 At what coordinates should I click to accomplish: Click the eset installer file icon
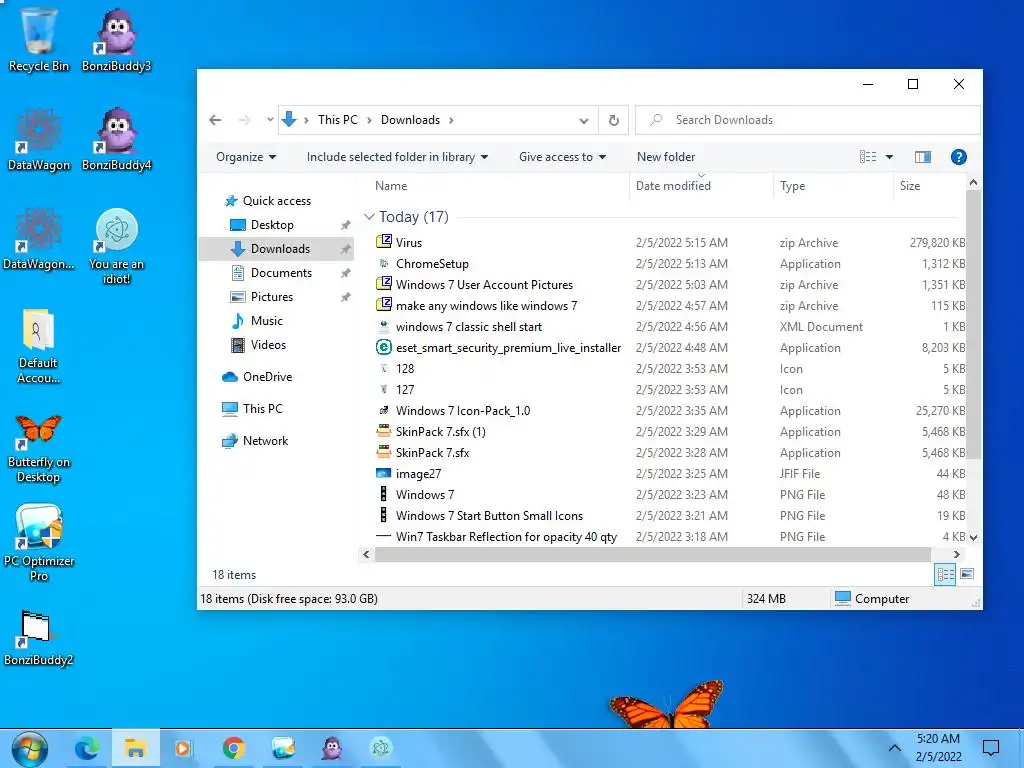[x=384, y=347]
